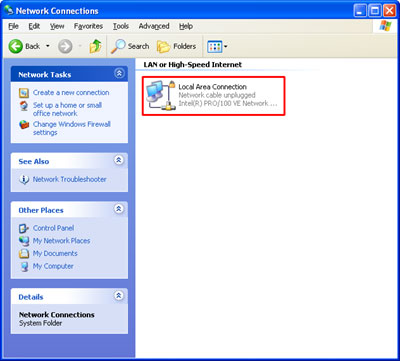Toggle the Folders pane button

[x=176, y=46]
